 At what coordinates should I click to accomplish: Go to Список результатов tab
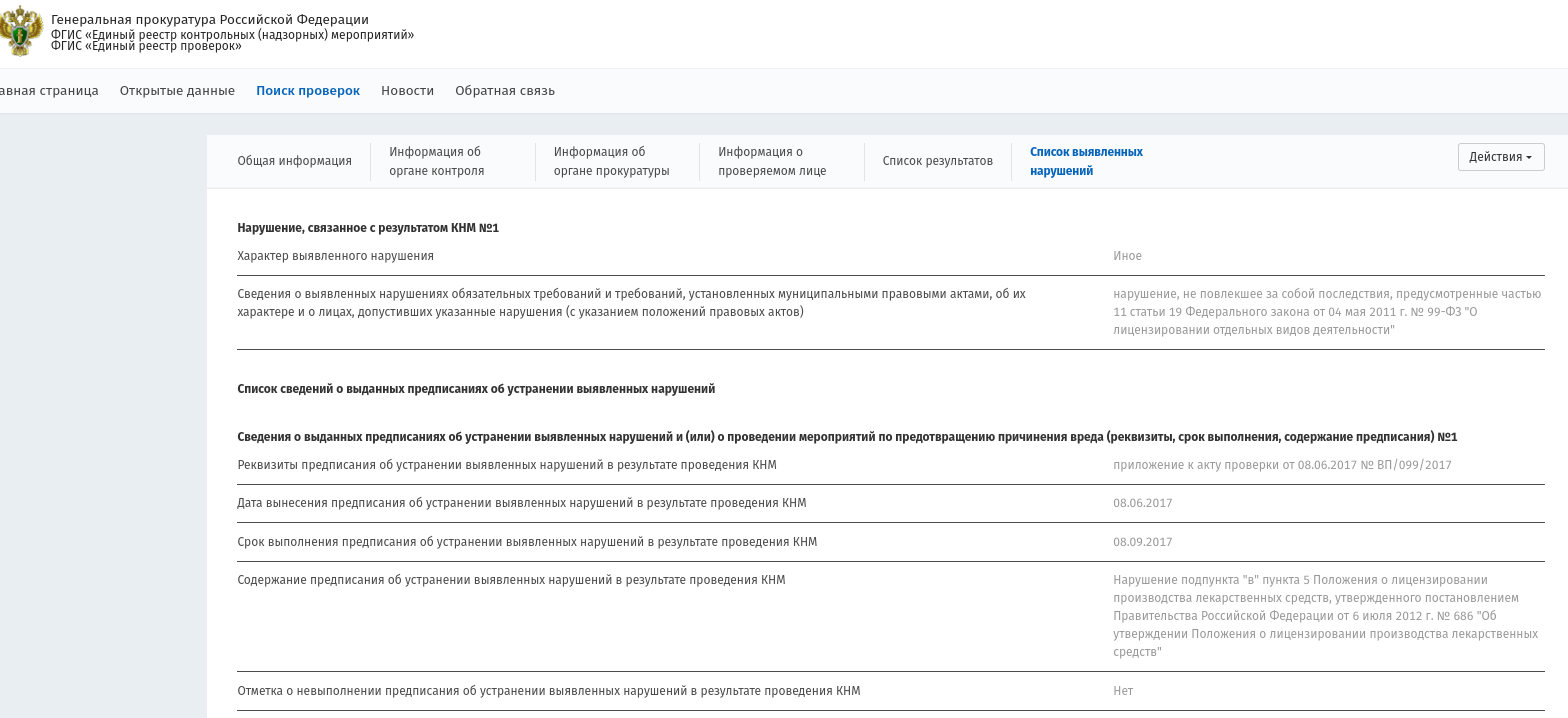(937, 161)
